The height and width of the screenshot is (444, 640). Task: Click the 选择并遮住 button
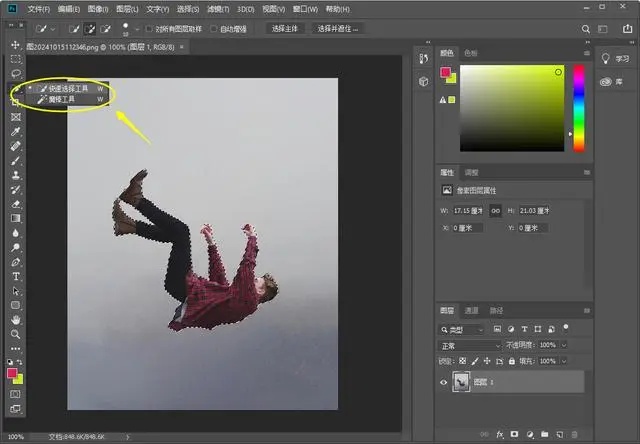336,29
